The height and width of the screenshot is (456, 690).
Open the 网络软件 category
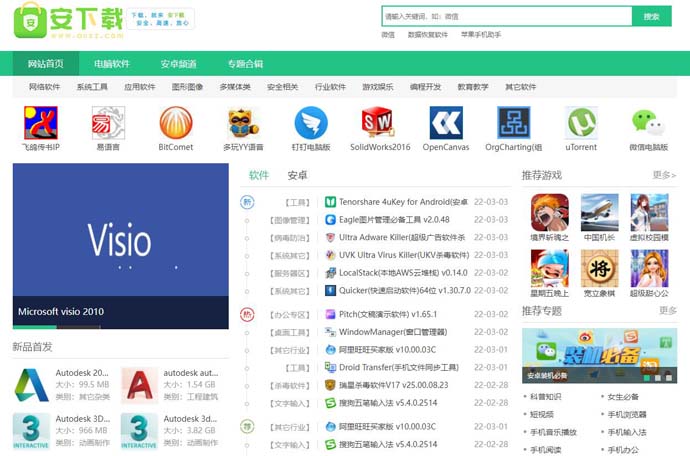[44, 87]
